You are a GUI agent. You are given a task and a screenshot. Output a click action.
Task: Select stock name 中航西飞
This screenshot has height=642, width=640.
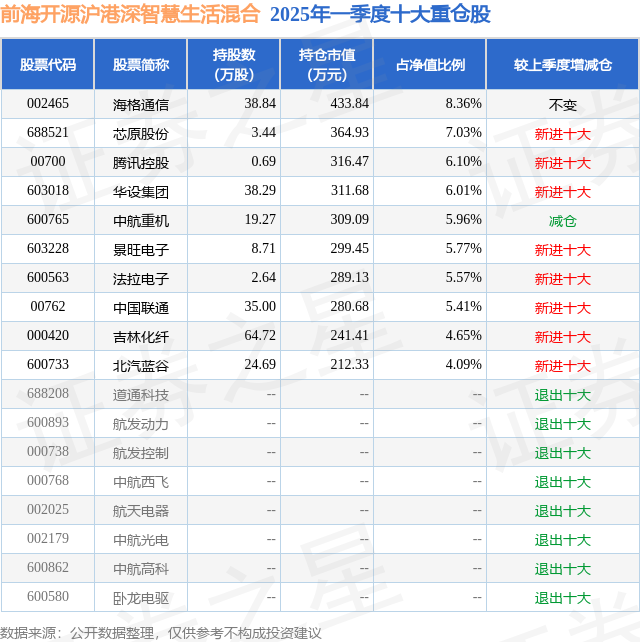point(141,483)
